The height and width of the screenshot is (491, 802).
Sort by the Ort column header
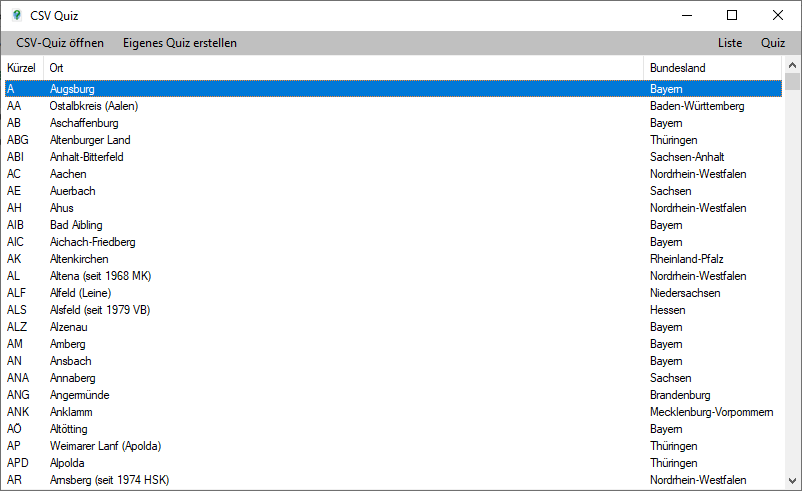pyautogui.click(x=340, y=67)
